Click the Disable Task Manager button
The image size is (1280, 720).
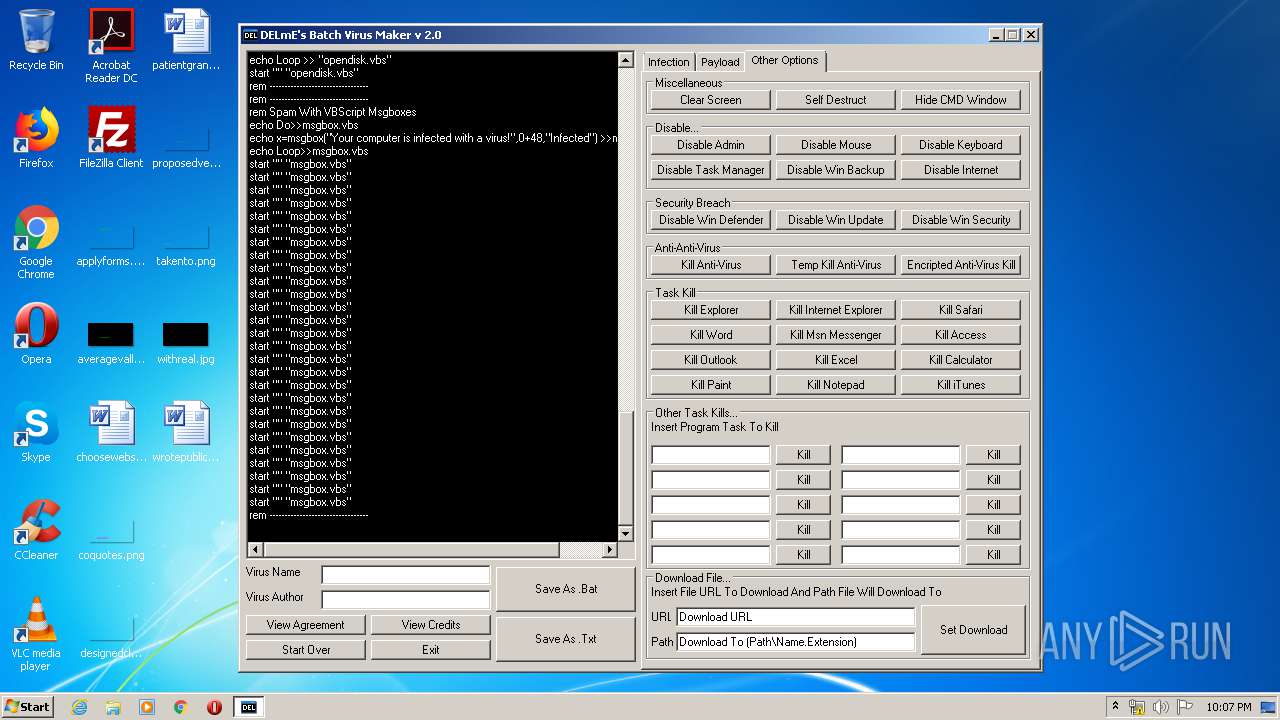pos(711,170)
